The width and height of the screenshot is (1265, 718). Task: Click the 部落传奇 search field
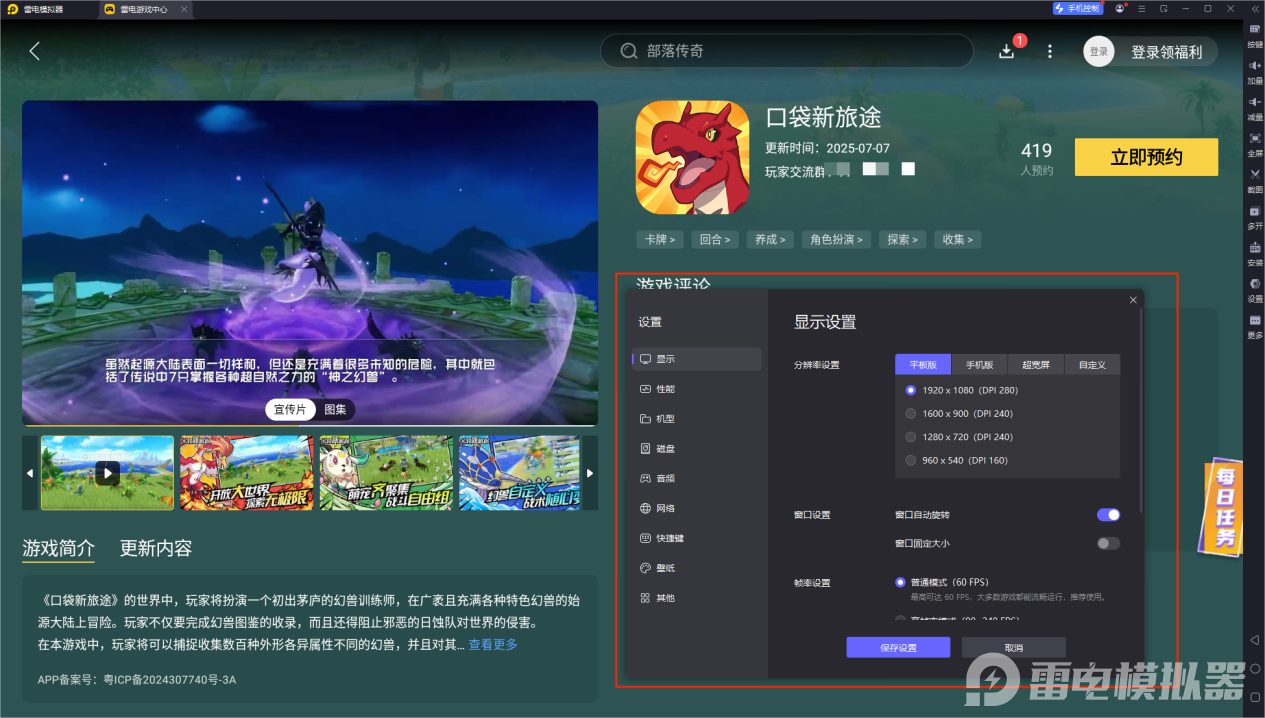(x=786, y=51)
